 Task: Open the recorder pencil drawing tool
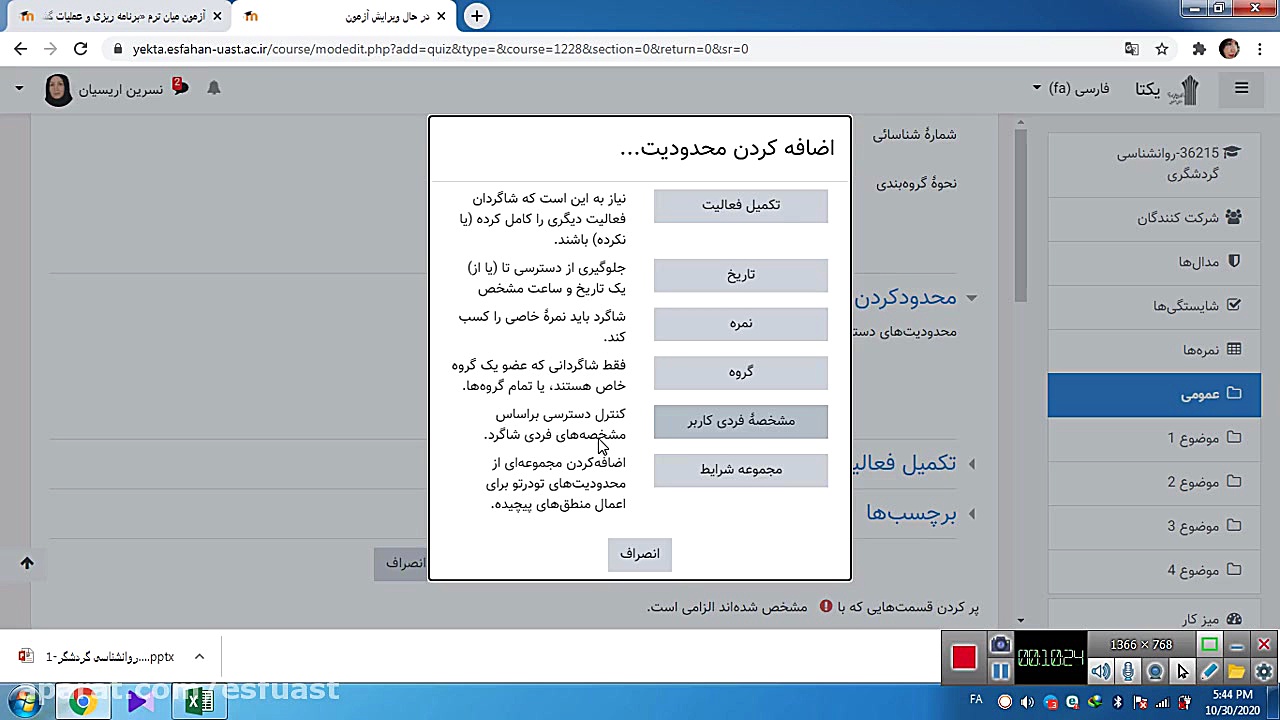[1209, 672]
